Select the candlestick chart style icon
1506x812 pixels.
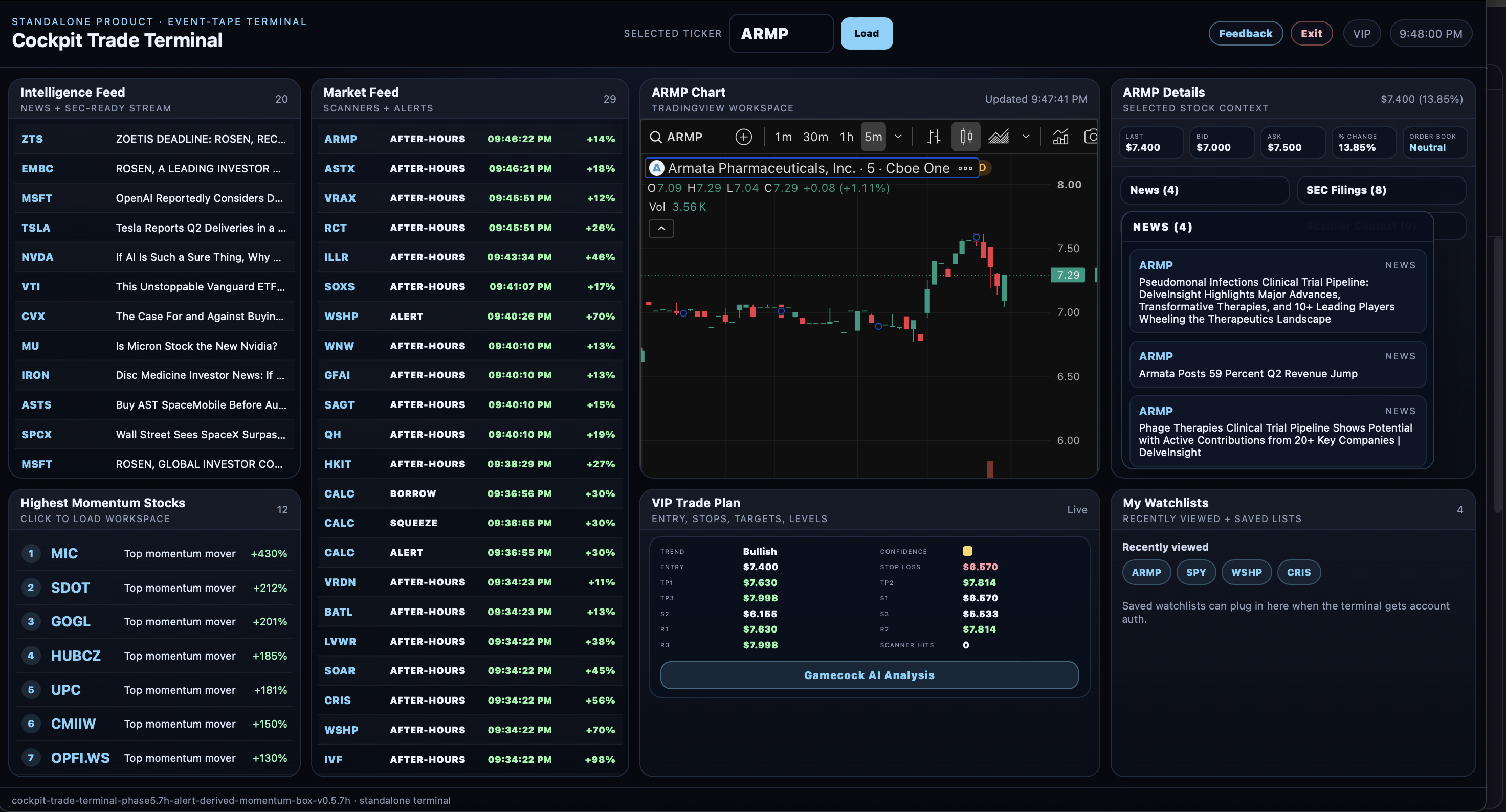coord(966,137)
